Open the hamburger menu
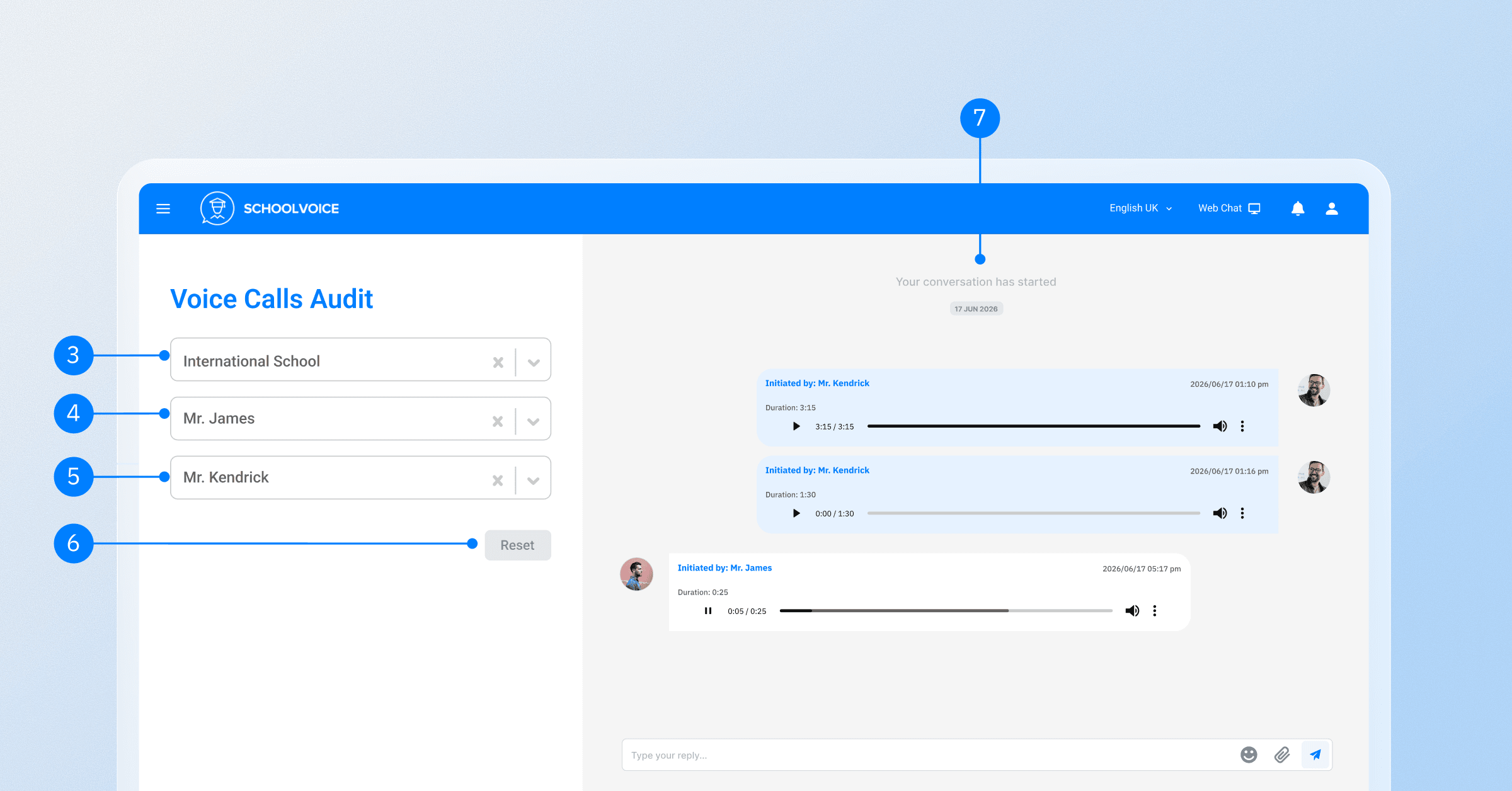 coord(163,208)
